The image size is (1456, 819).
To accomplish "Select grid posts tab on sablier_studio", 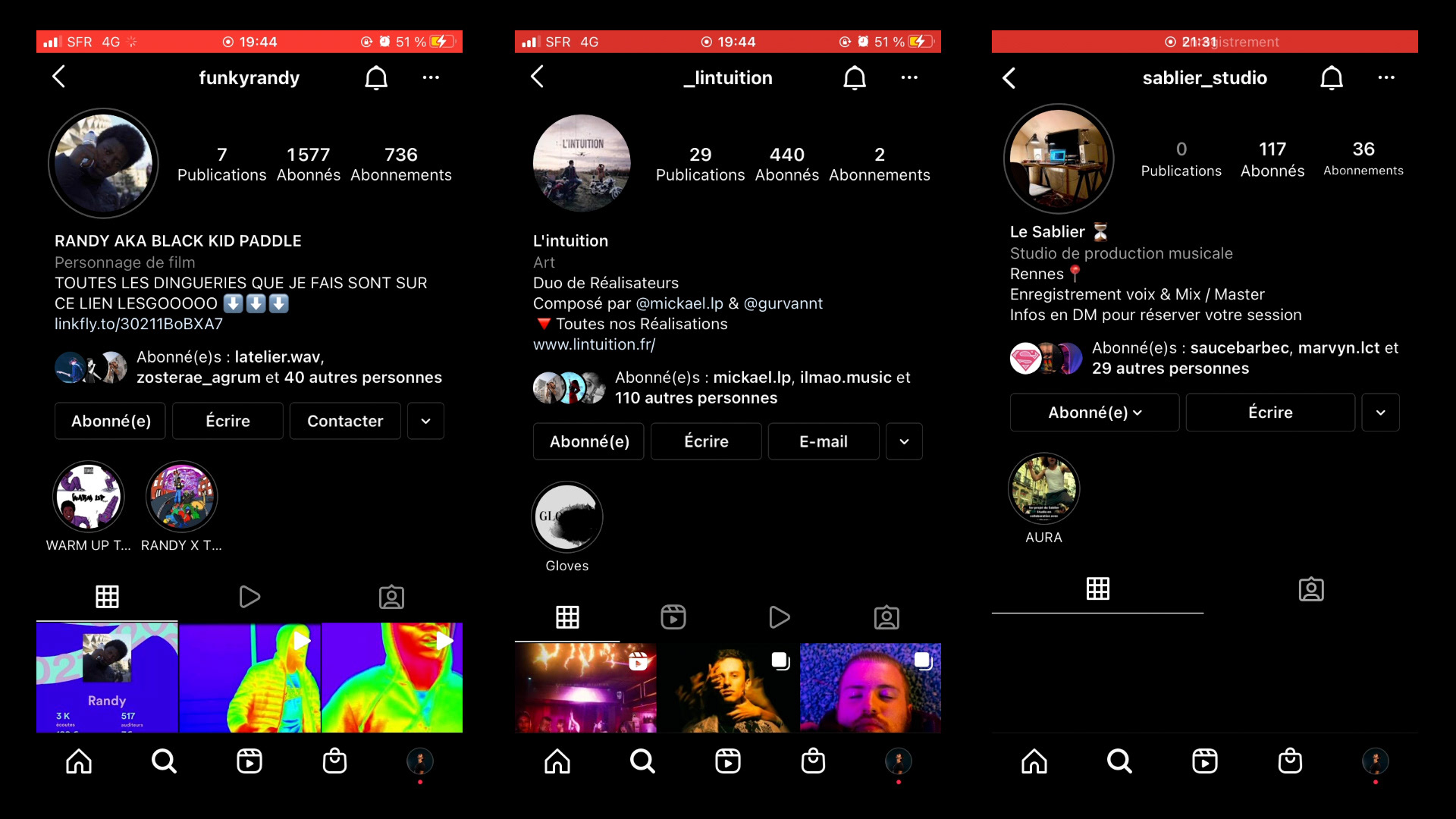I will point(1097,588).
